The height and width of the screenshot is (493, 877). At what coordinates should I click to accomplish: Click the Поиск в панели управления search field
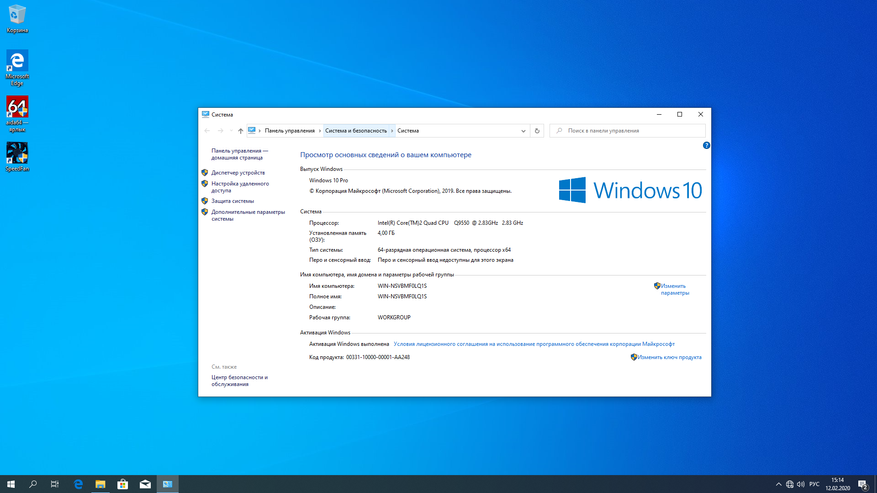630,131
